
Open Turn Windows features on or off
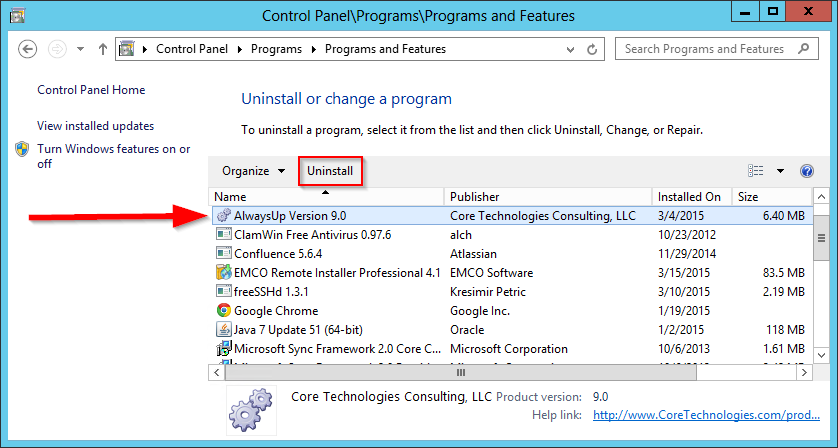[113, 156]
